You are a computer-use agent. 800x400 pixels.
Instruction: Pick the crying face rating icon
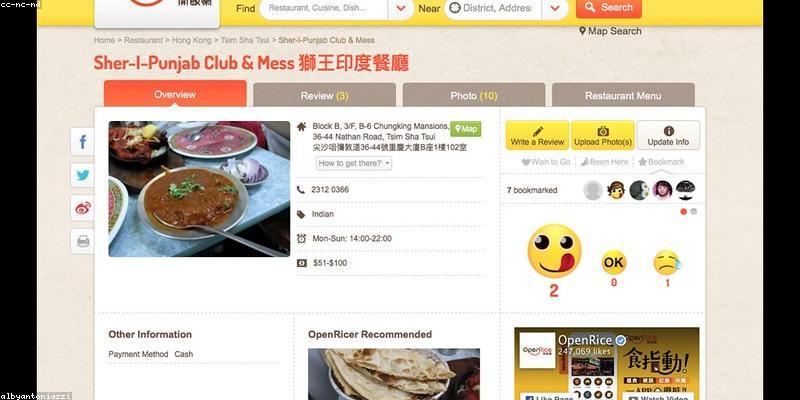667,262
